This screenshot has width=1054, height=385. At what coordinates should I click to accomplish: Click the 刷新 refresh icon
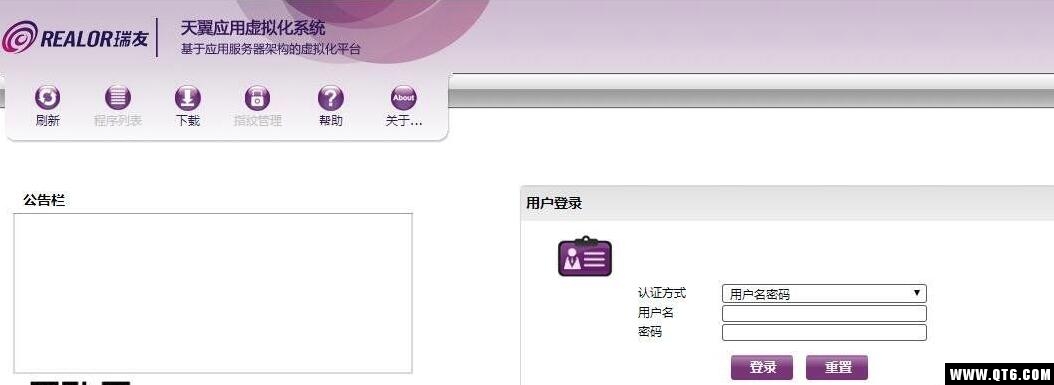[x=47, y=99]
